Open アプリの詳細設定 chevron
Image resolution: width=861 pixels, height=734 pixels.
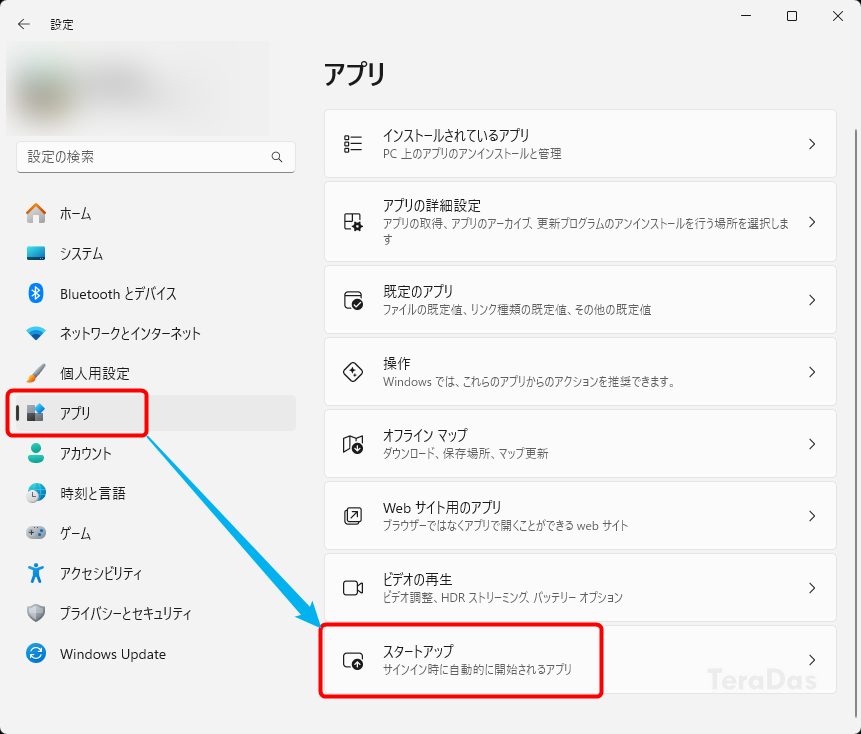812,222
